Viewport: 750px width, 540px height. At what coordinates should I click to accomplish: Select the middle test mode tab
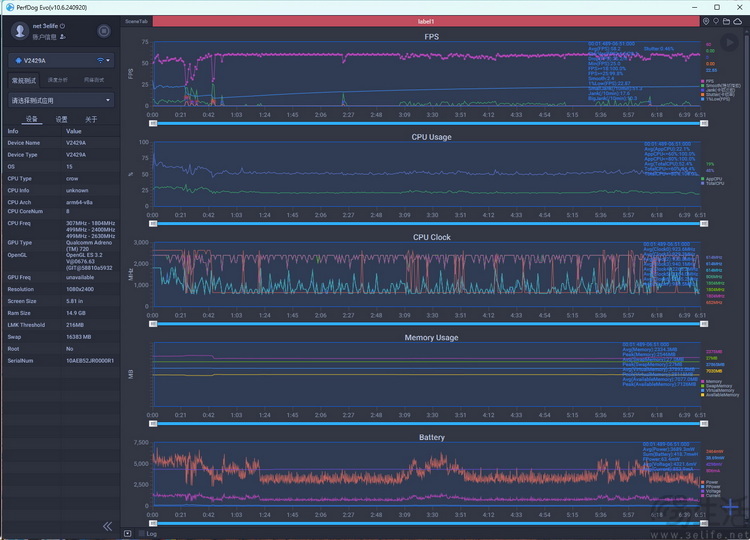tap(57, 80)
